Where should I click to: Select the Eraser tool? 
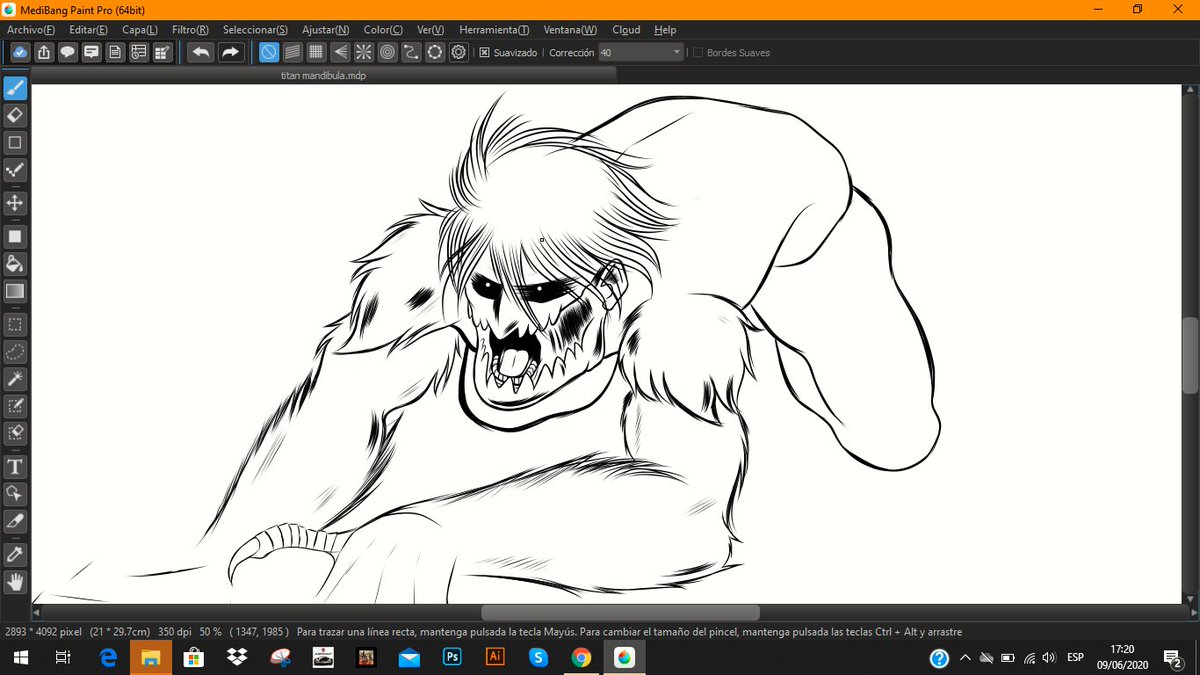pyautogui.click(x=15, y=115)
